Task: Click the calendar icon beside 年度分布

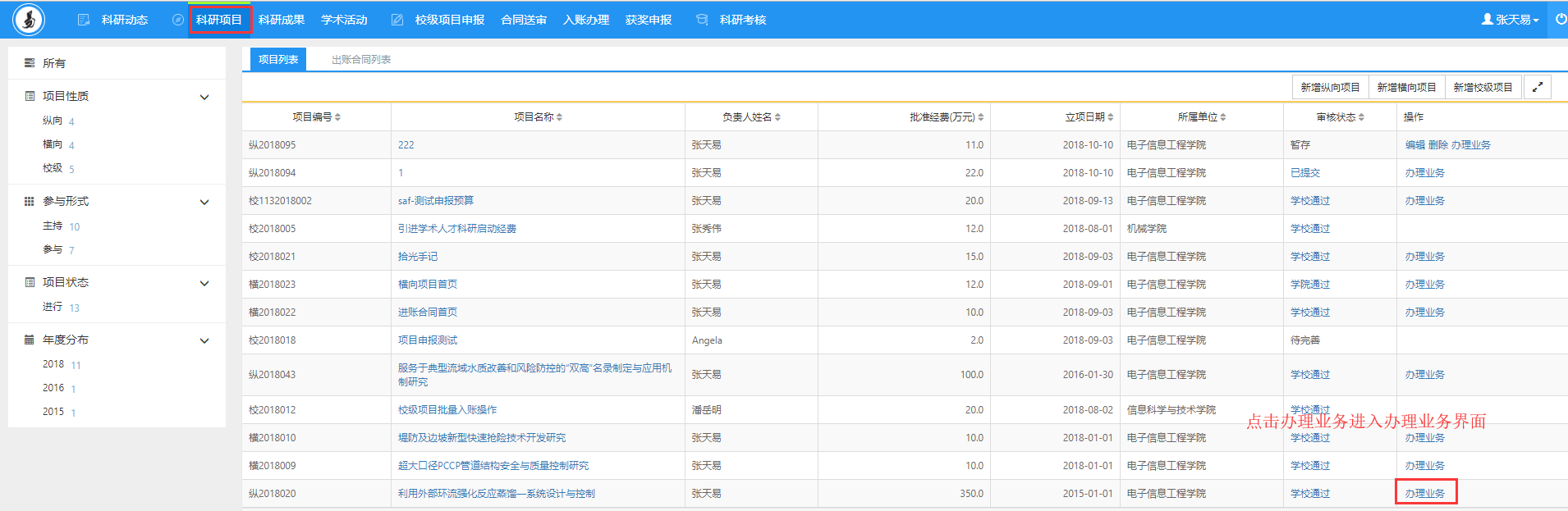Action: pyautogui.click(x=30, y=340)
